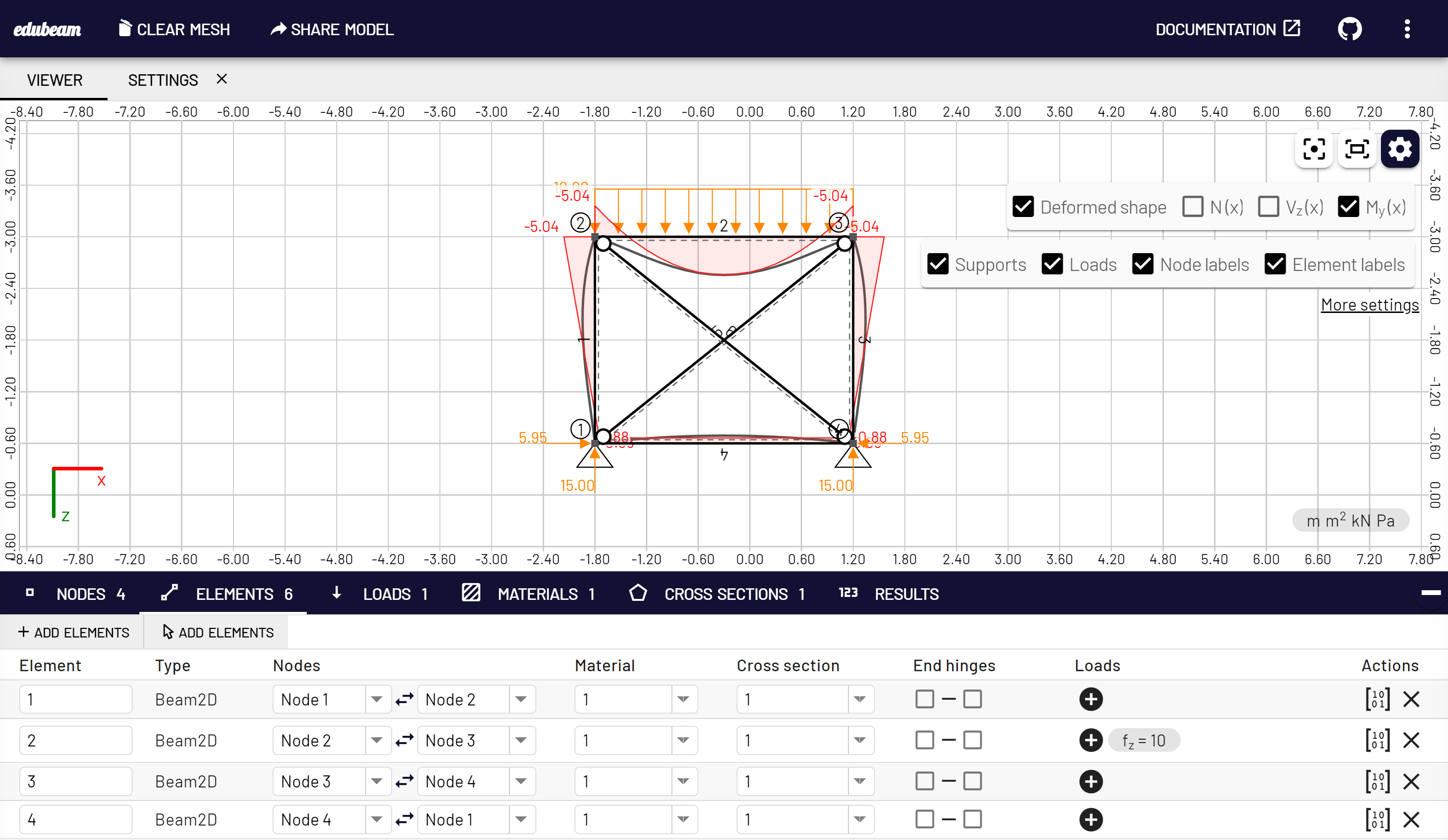Add a load to element 3 with plus icon
The height and width of the screenshot is (840, 1448).
pos(1091,781)
